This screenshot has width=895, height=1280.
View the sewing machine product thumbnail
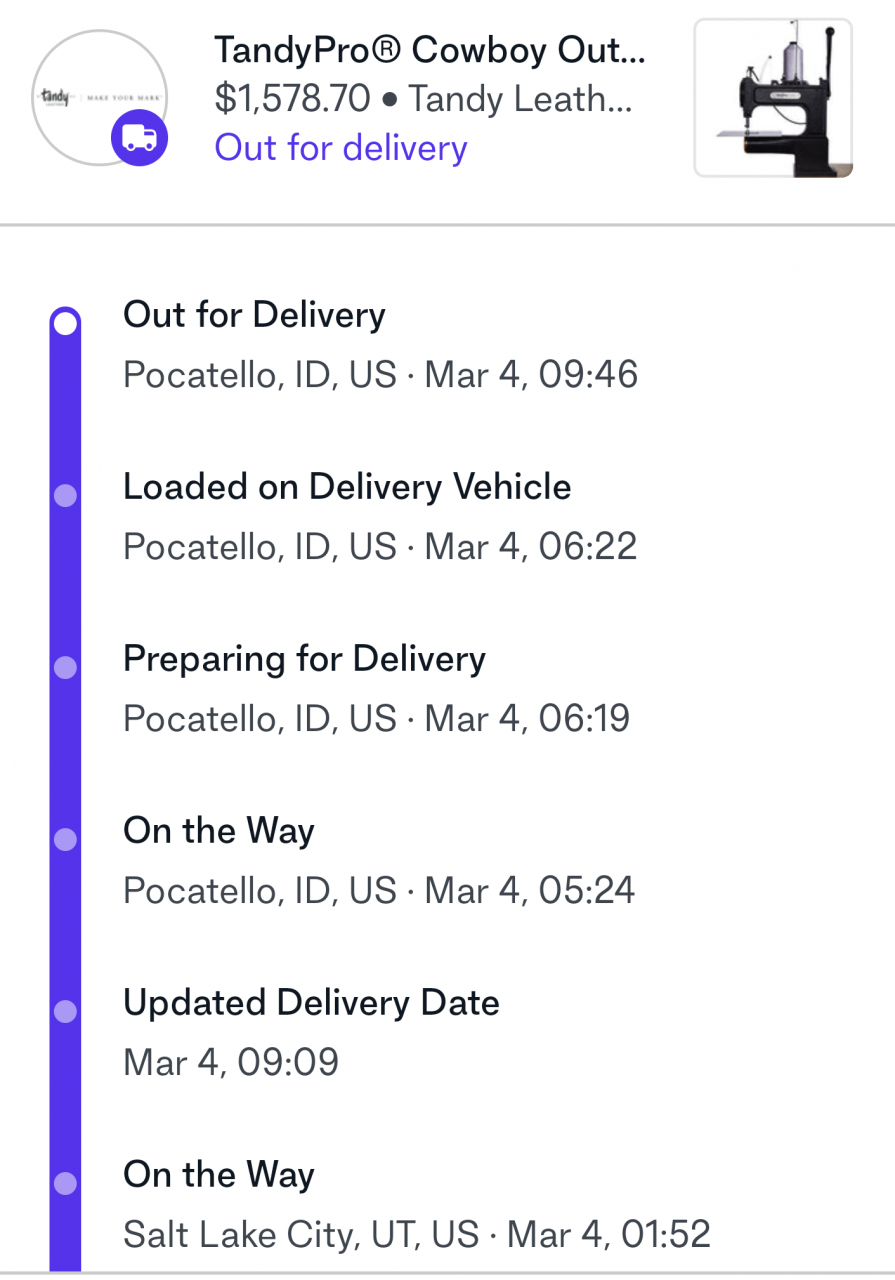tap(773, 98)
